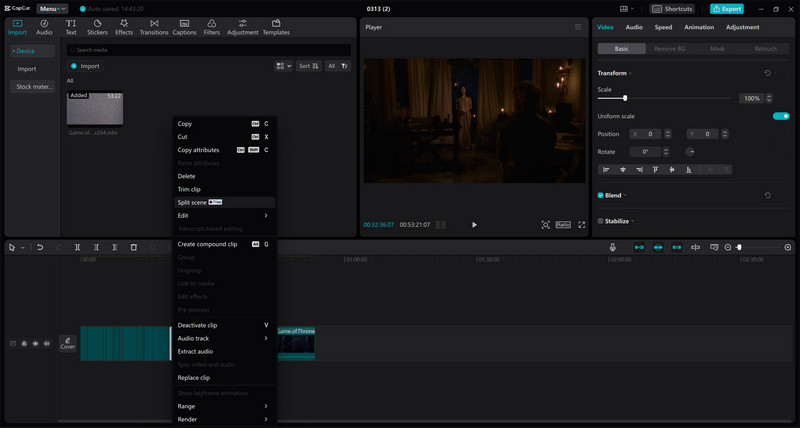
Task: Select the Game.of.Throne clip on timeline
Action: [296, 343]
